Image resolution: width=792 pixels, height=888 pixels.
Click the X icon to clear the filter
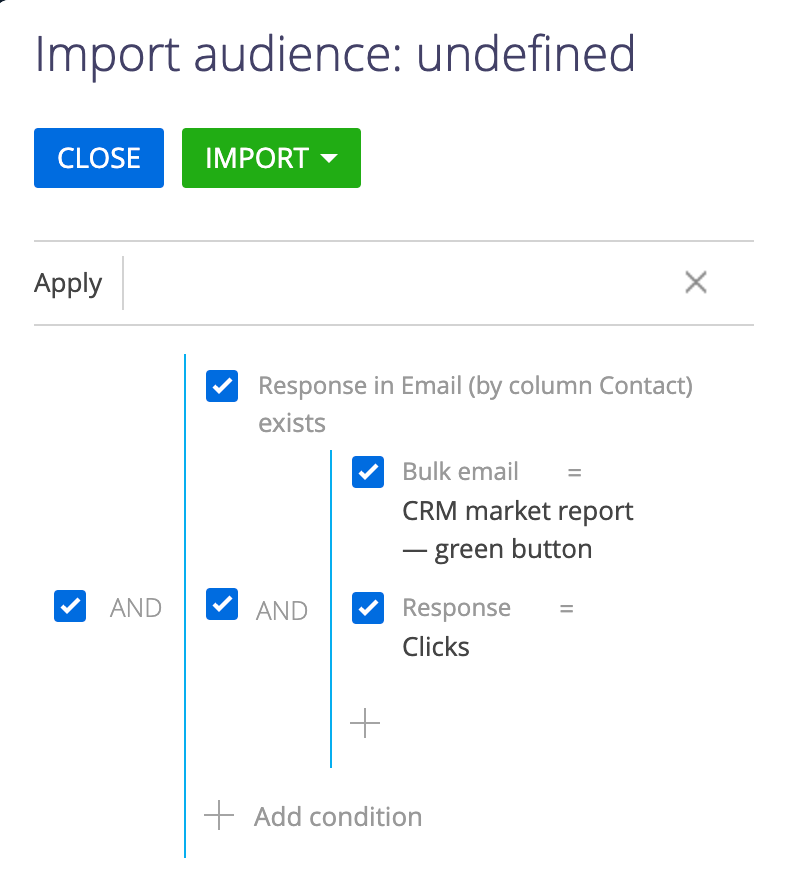[x=696, y=283]
